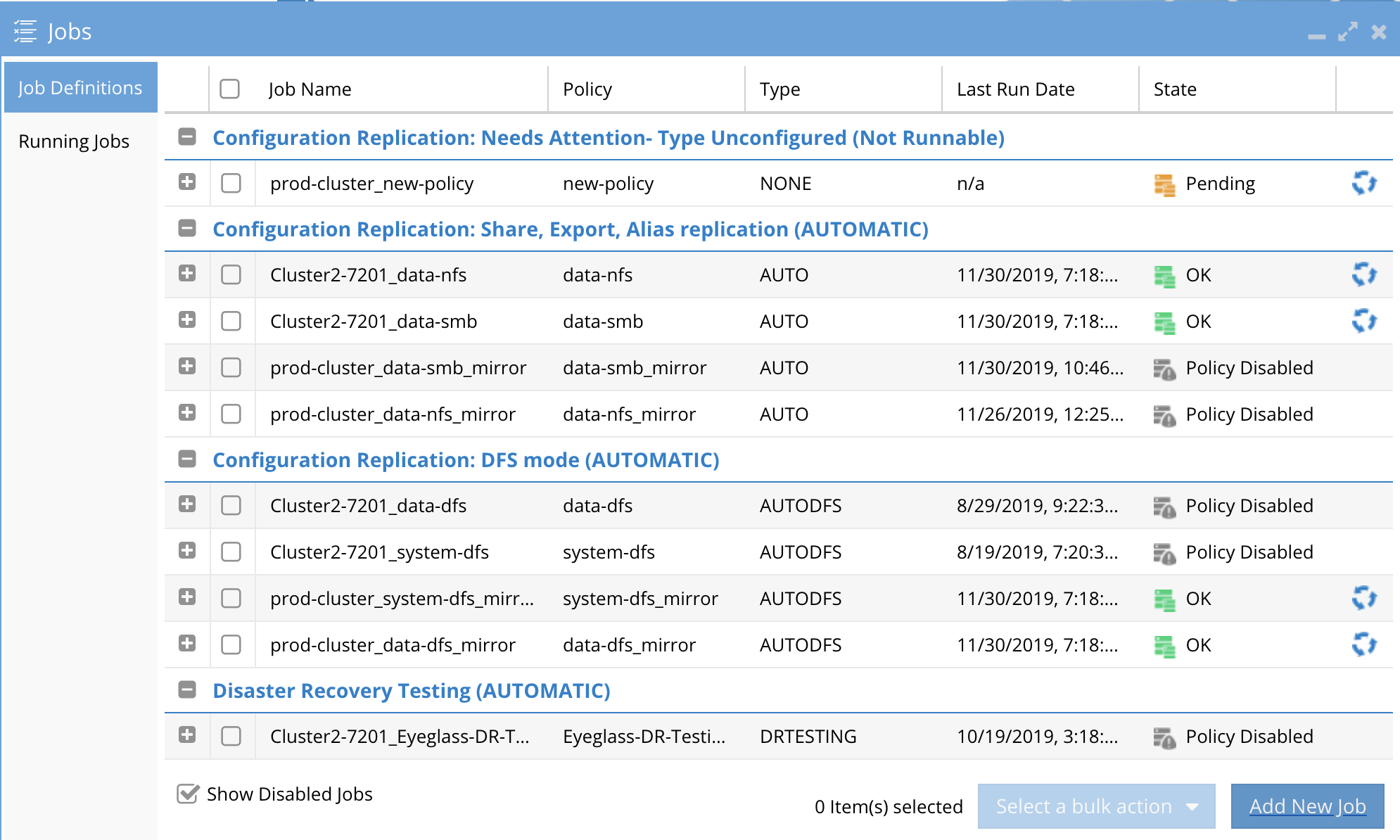This screenshot has width=1400, height=840.
Task: Close the Jobs window
Action: (1379, 32)
